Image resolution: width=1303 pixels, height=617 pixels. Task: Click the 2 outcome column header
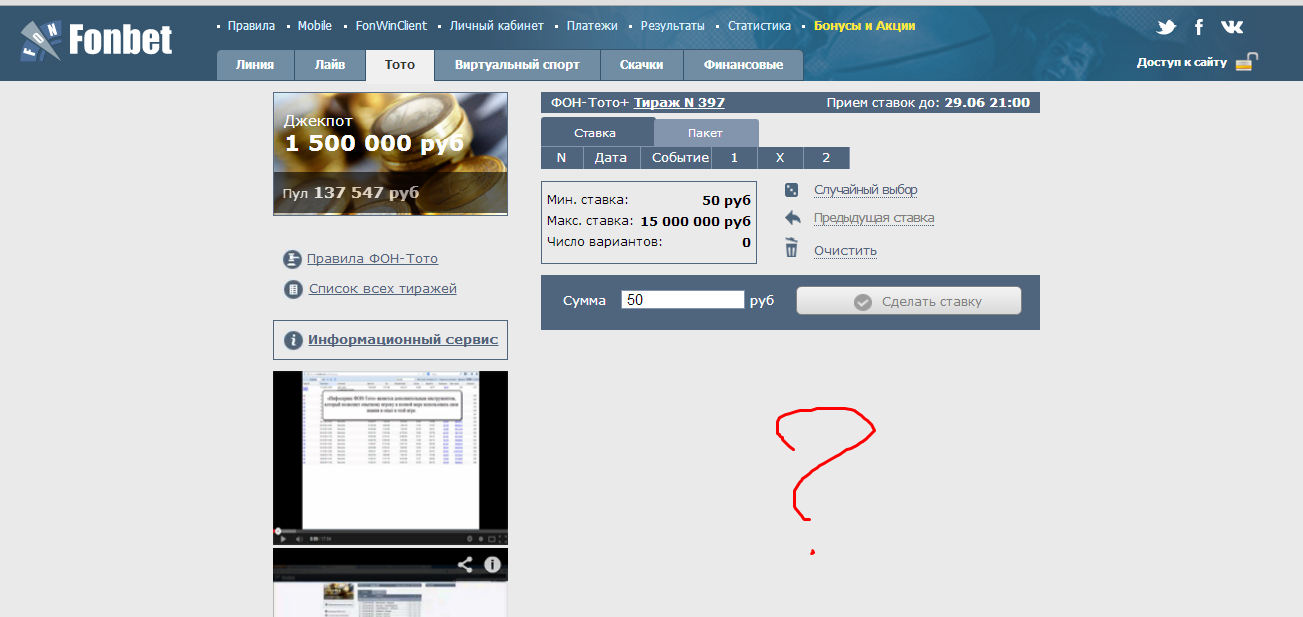click(x=826, y=158)
